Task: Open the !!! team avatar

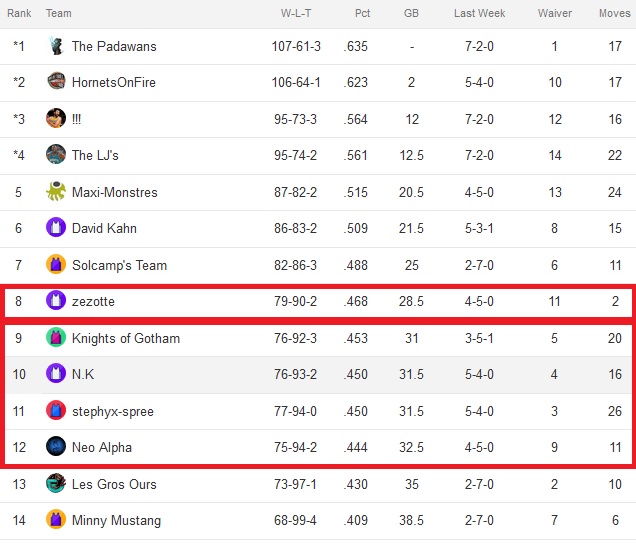Action: pyautogui.click(x=56, y=118)
